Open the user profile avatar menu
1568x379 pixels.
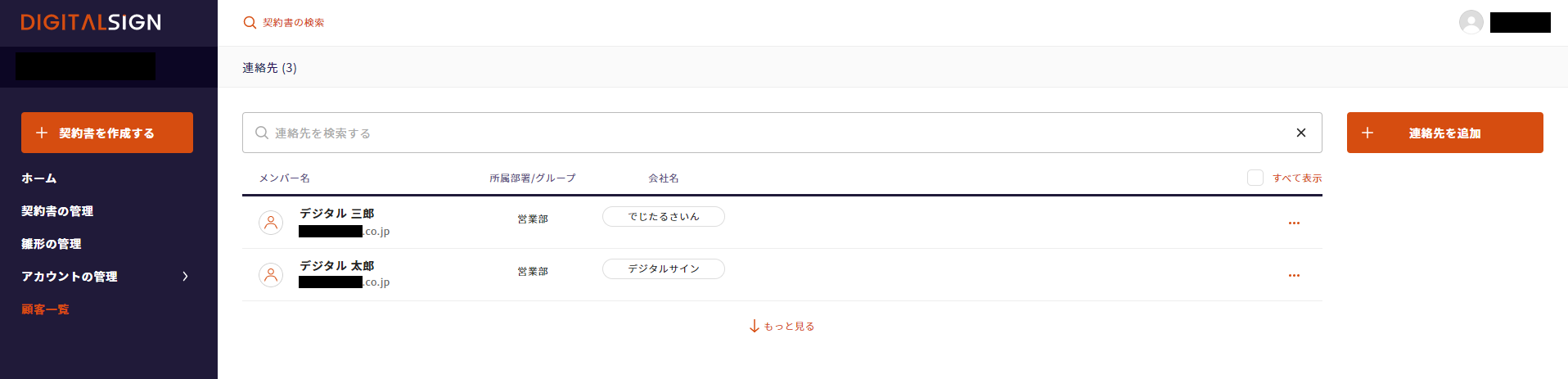(1471, 22)
